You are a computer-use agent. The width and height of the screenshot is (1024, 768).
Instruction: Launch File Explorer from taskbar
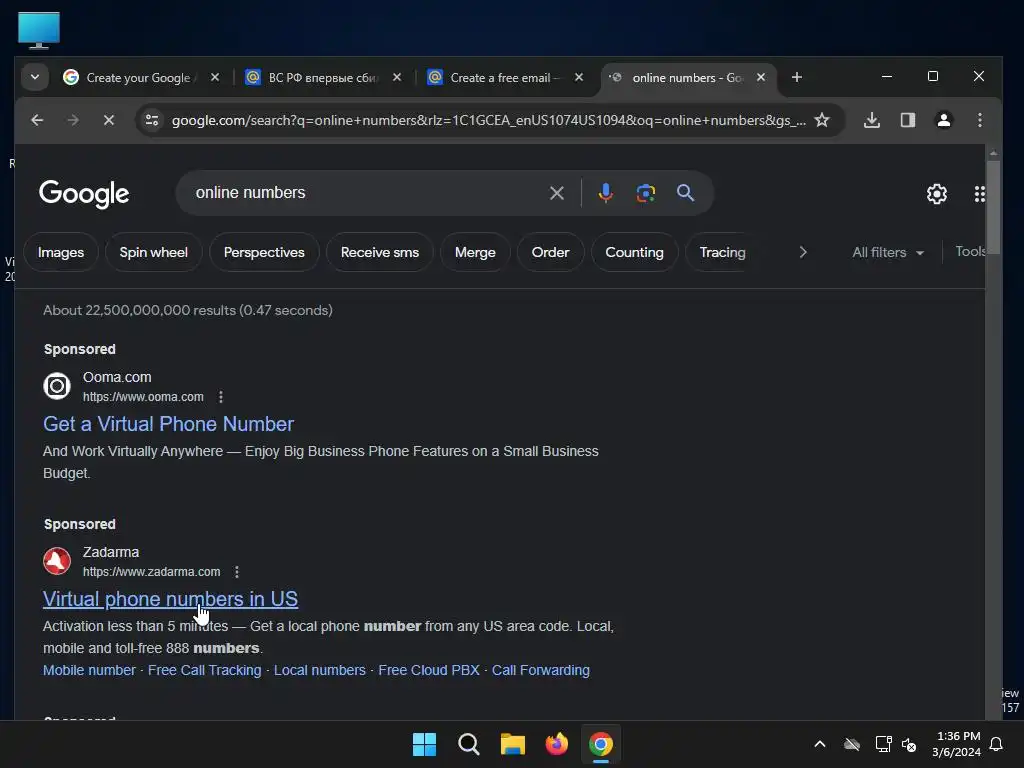[x=513, y=744]
